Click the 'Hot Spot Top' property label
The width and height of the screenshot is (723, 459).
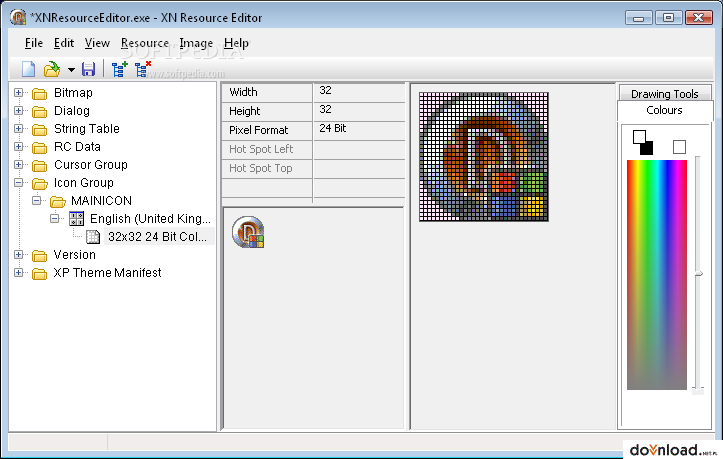click(261, 168)
